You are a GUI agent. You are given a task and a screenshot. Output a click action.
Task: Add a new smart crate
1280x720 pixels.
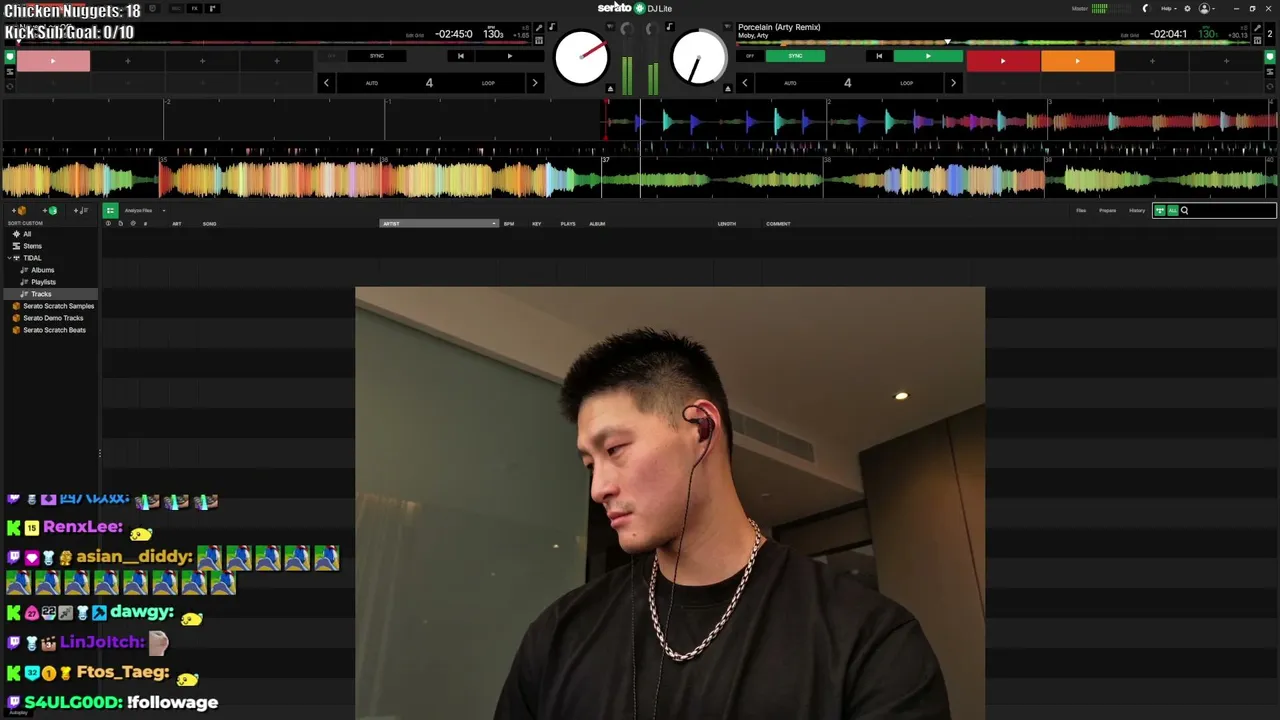[50, 211]
